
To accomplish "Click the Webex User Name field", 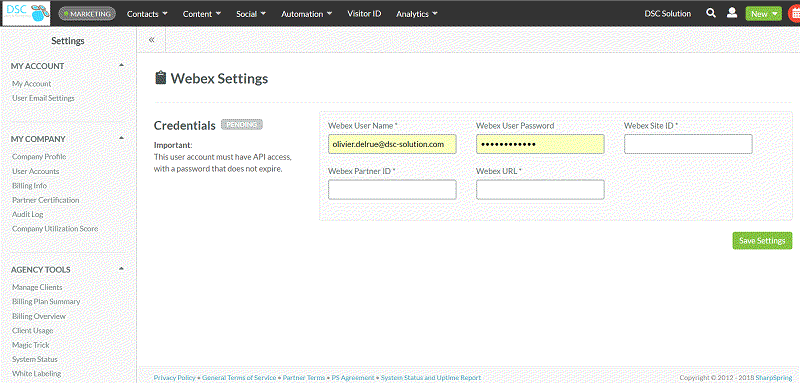I will (x=392, y=144).
